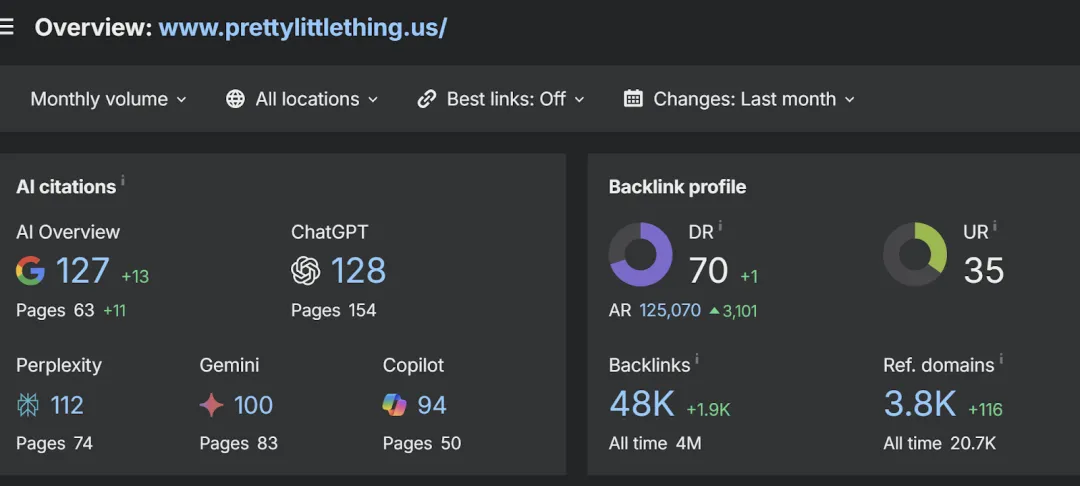Open the Ref. domains value 3.8K
Viewport: 1080px width, 486px height.
(920, 405)
